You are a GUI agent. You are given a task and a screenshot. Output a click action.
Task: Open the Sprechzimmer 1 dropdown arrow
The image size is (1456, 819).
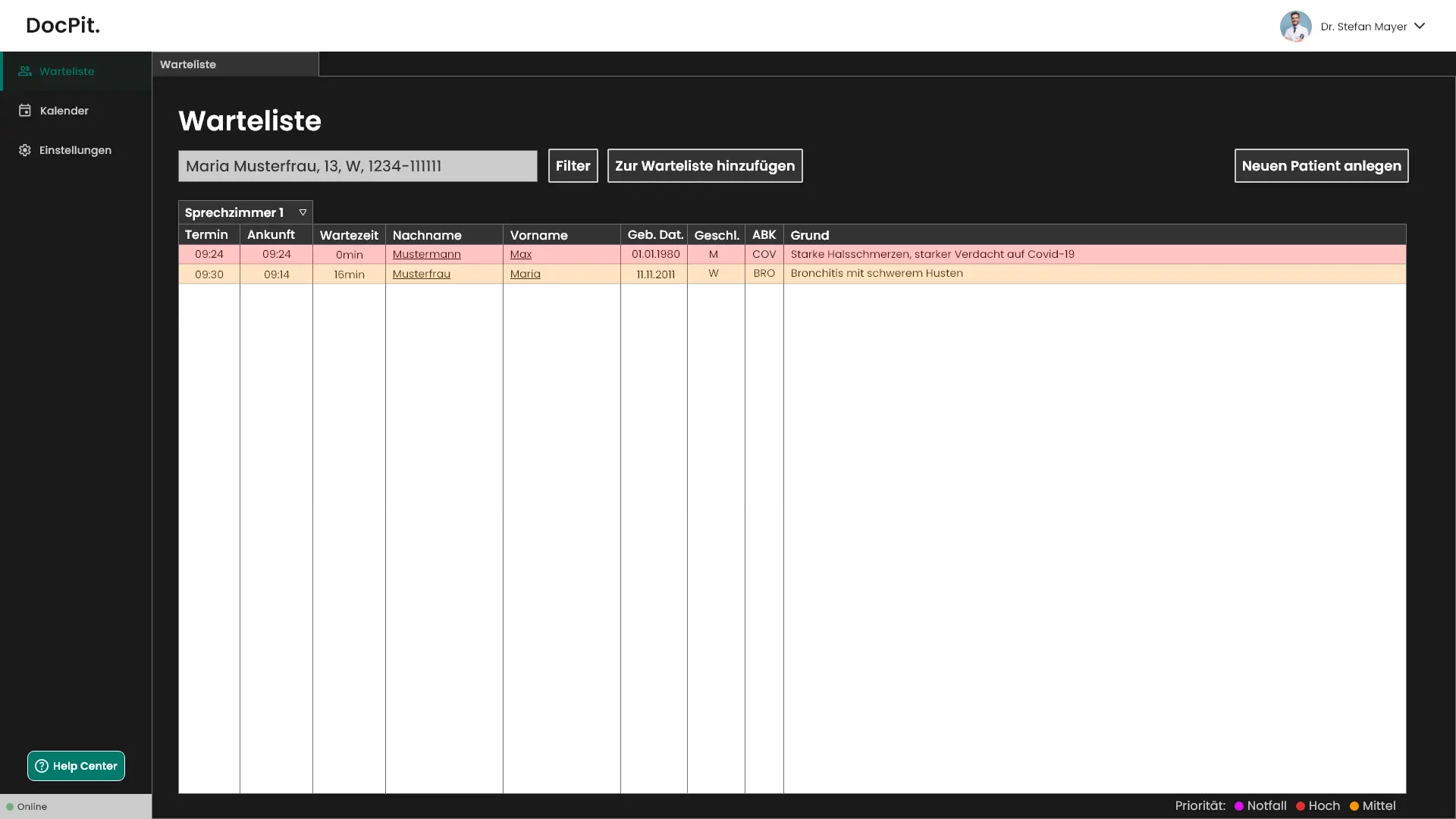point(303,212)
